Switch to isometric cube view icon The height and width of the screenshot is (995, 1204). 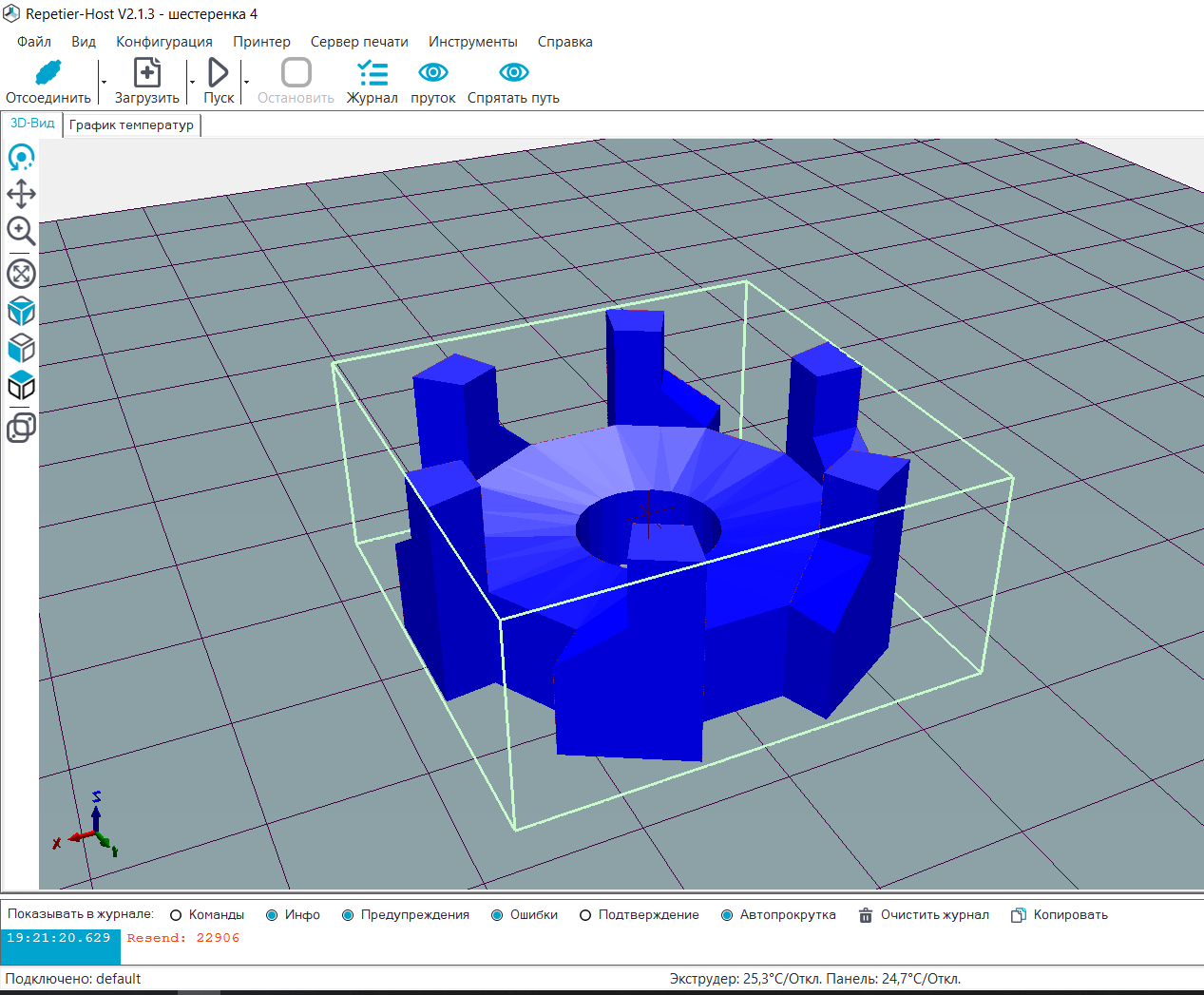21,311
